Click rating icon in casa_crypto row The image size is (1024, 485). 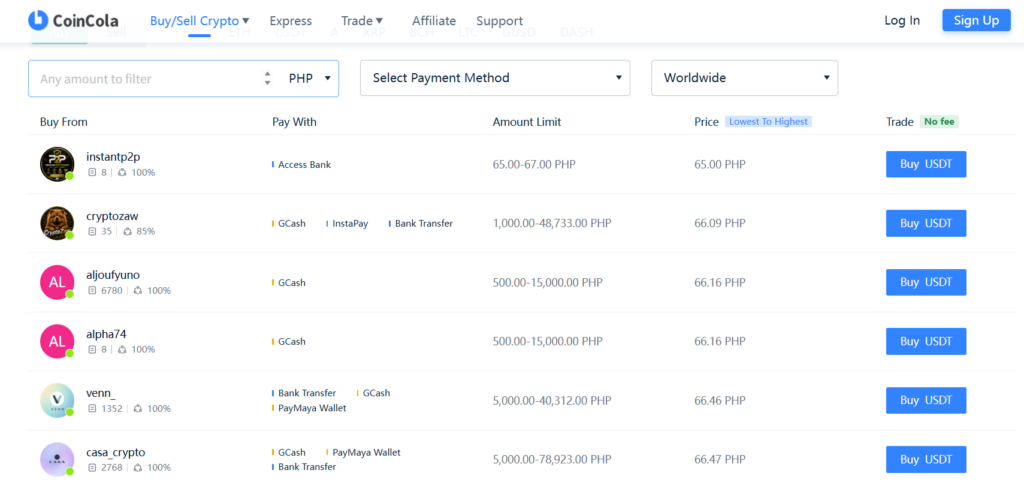click(x=138, y=468)
